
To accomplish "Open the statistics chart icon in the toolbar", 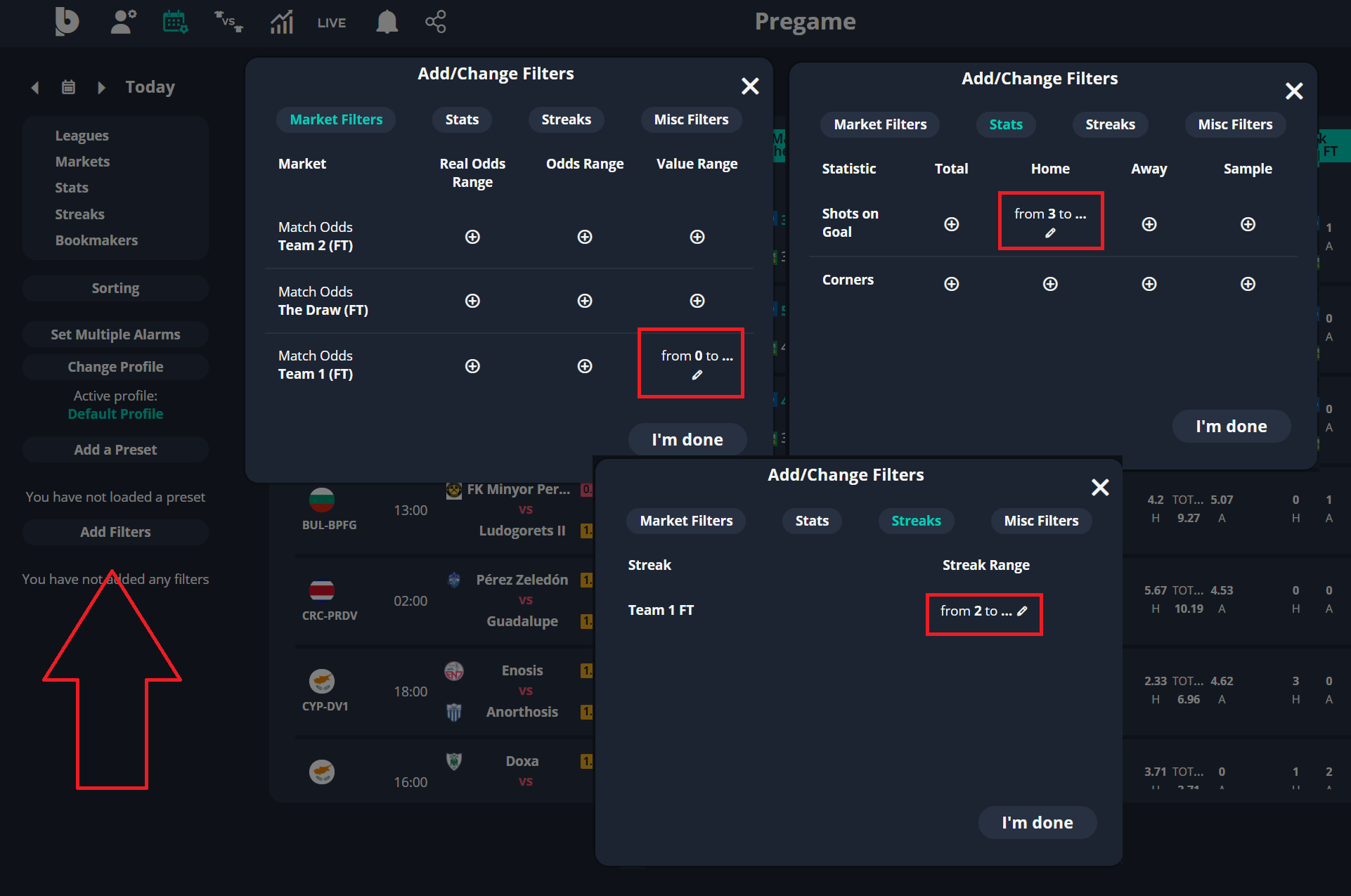I will pos(281,22).
